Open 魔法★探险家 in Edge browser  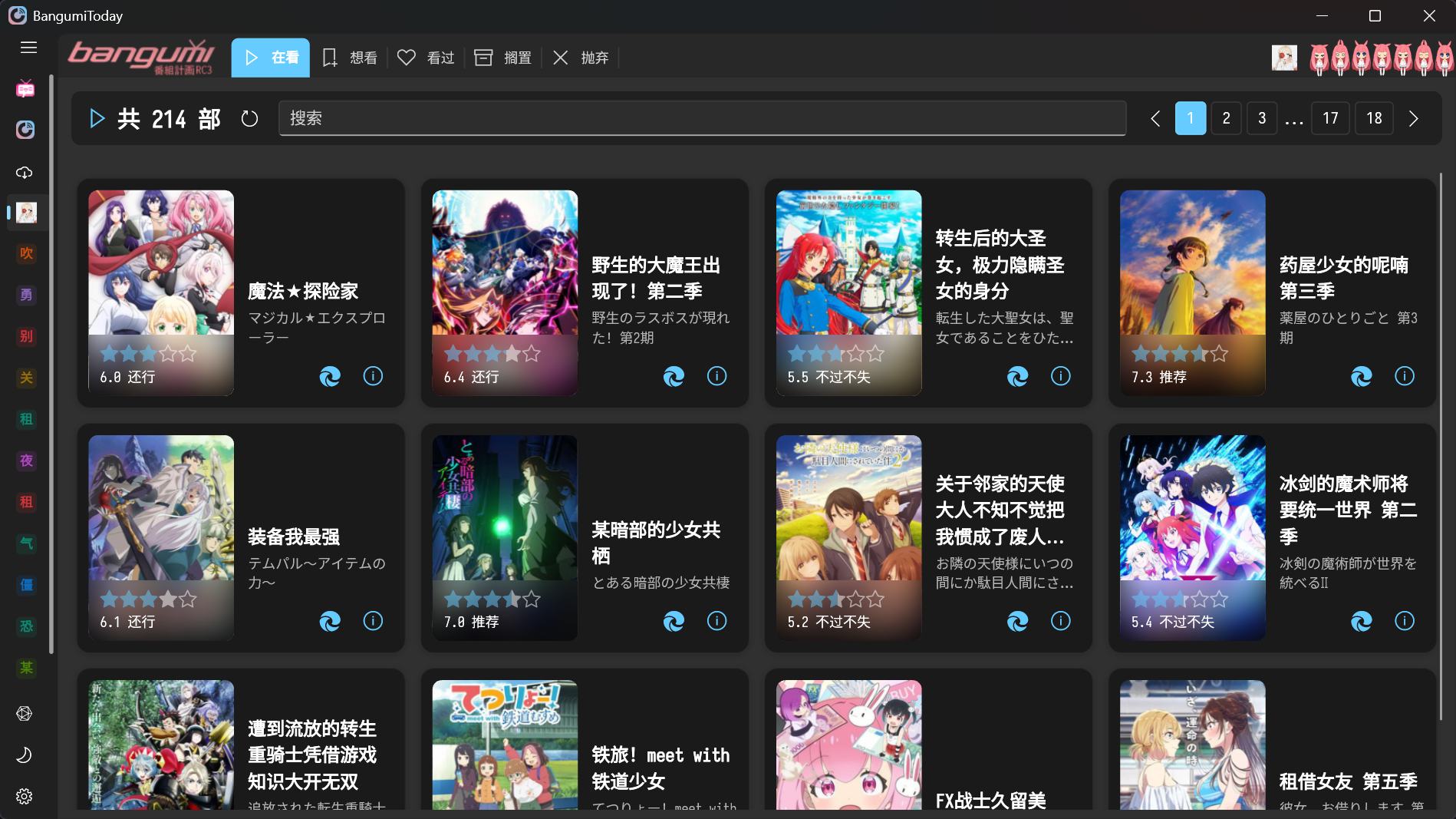point(330,376)
